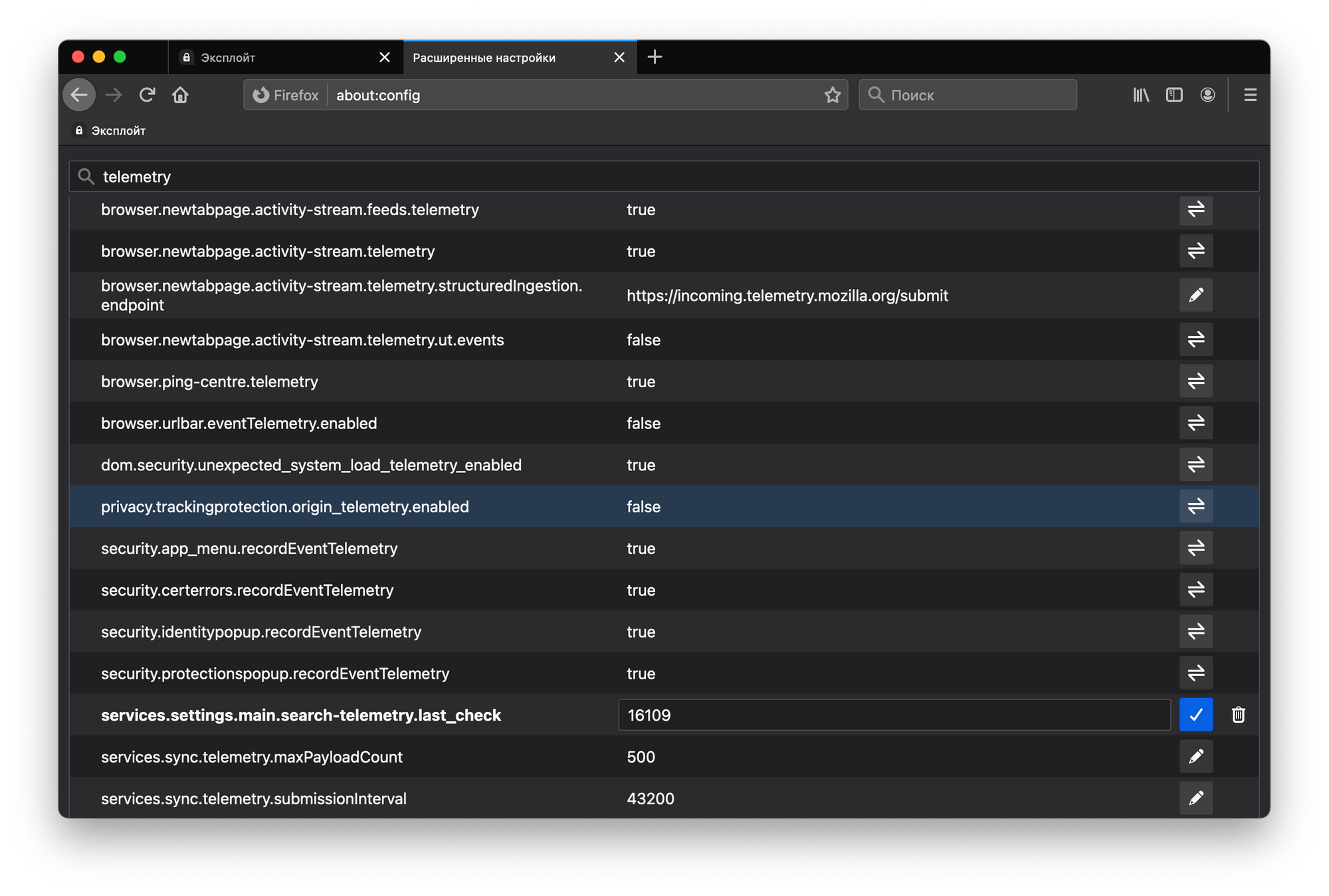Bookmark this page with star icon
This screenshot has height=896, width=1329.
tap(832, 95)
